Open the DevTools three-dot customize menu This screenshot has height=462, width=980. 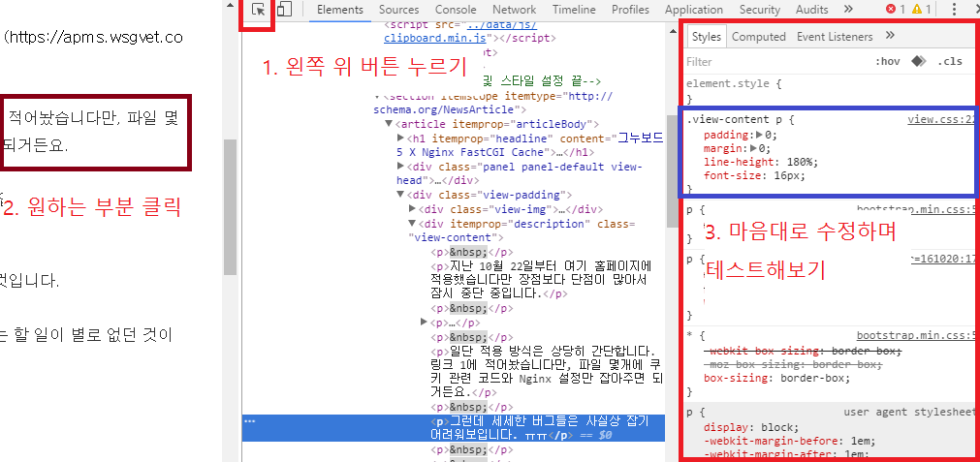[x=953, y=10]
